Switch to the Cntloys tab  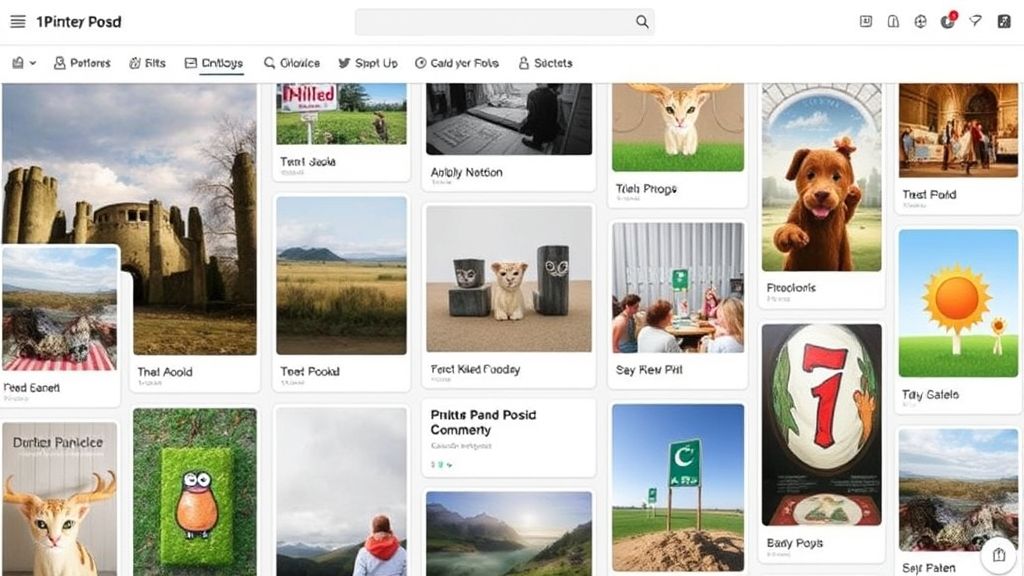coord(213,63)
